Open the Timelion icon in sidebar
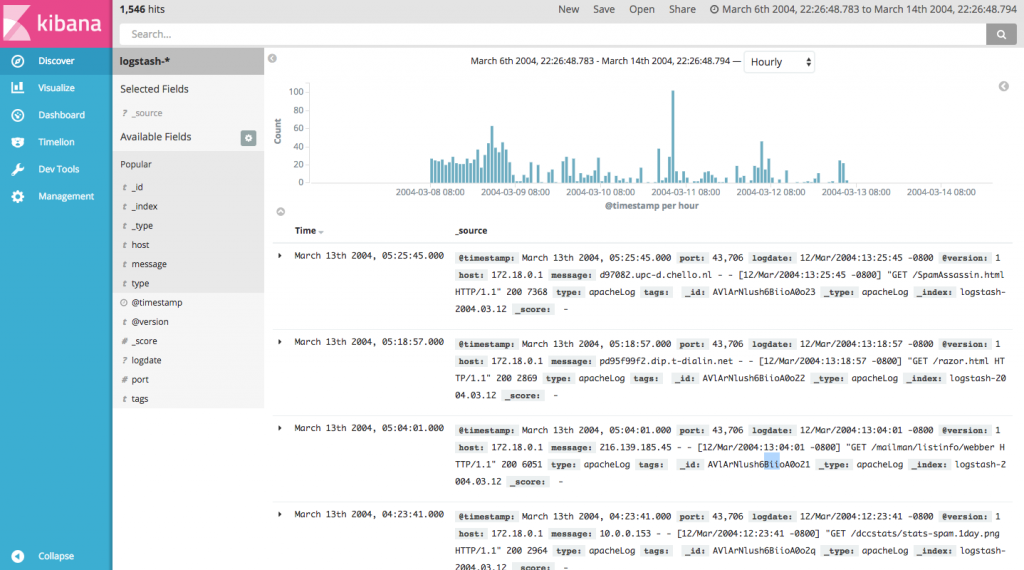1024x570 pixels. [18, 142]
